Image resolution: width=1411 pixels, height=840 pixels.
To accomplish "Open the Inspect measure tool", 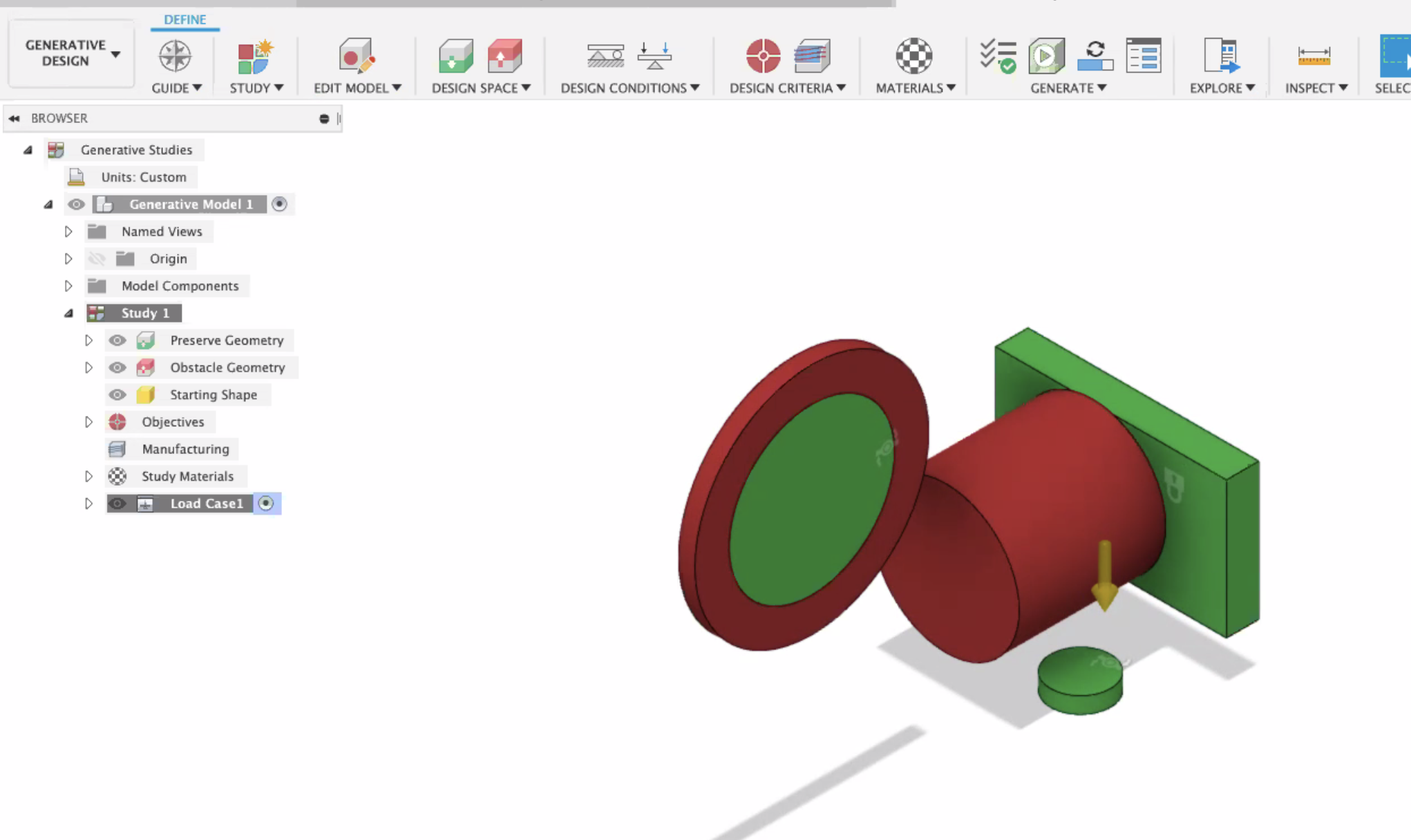I will (x=1312, y=57).
